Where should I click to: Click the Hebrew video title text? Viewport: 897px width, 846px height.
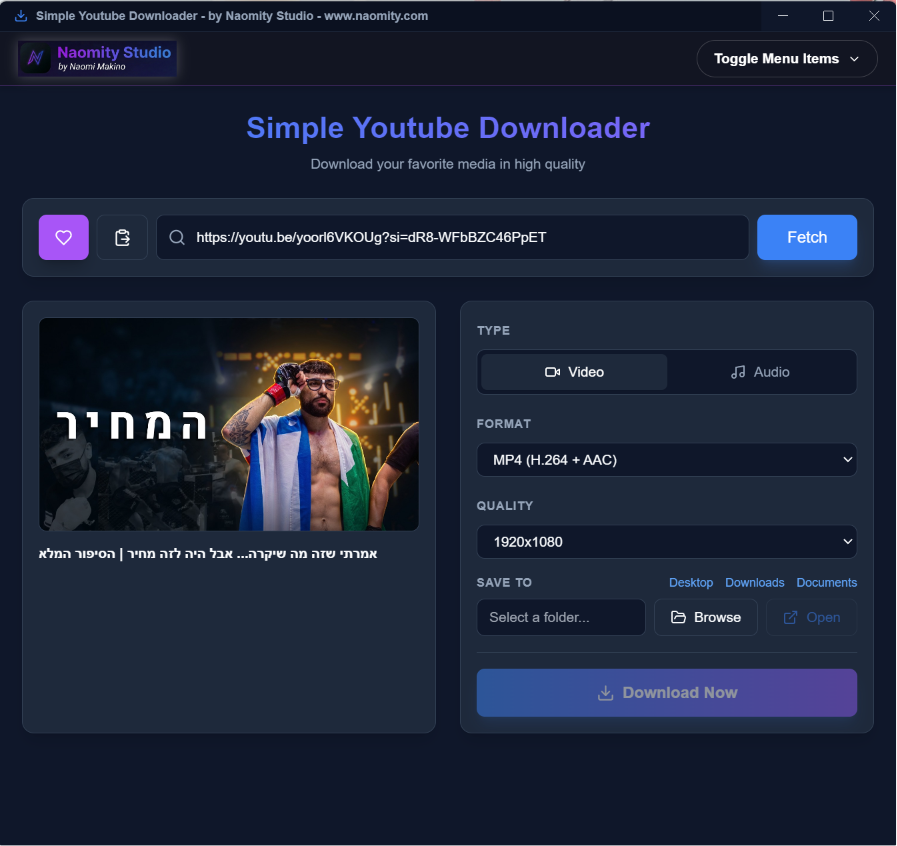[208, 554]
